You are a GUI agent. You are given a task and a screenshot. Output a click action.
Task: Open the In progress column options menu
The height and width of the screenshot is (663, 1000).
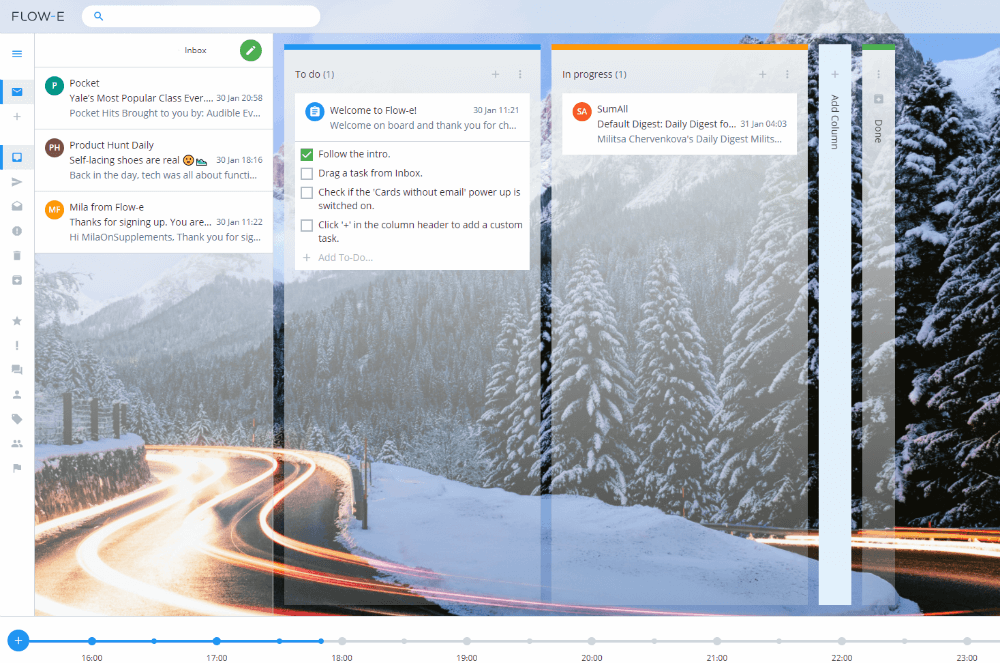[x=786, y=74]
